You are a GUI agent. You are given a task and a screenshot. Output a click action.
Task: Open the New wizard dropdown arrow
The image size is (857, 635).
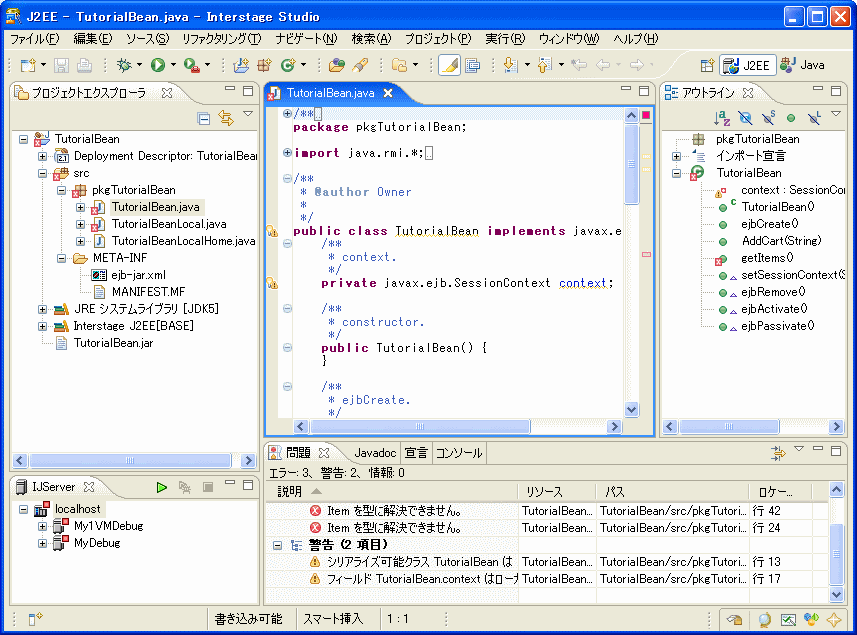(43, 66)
